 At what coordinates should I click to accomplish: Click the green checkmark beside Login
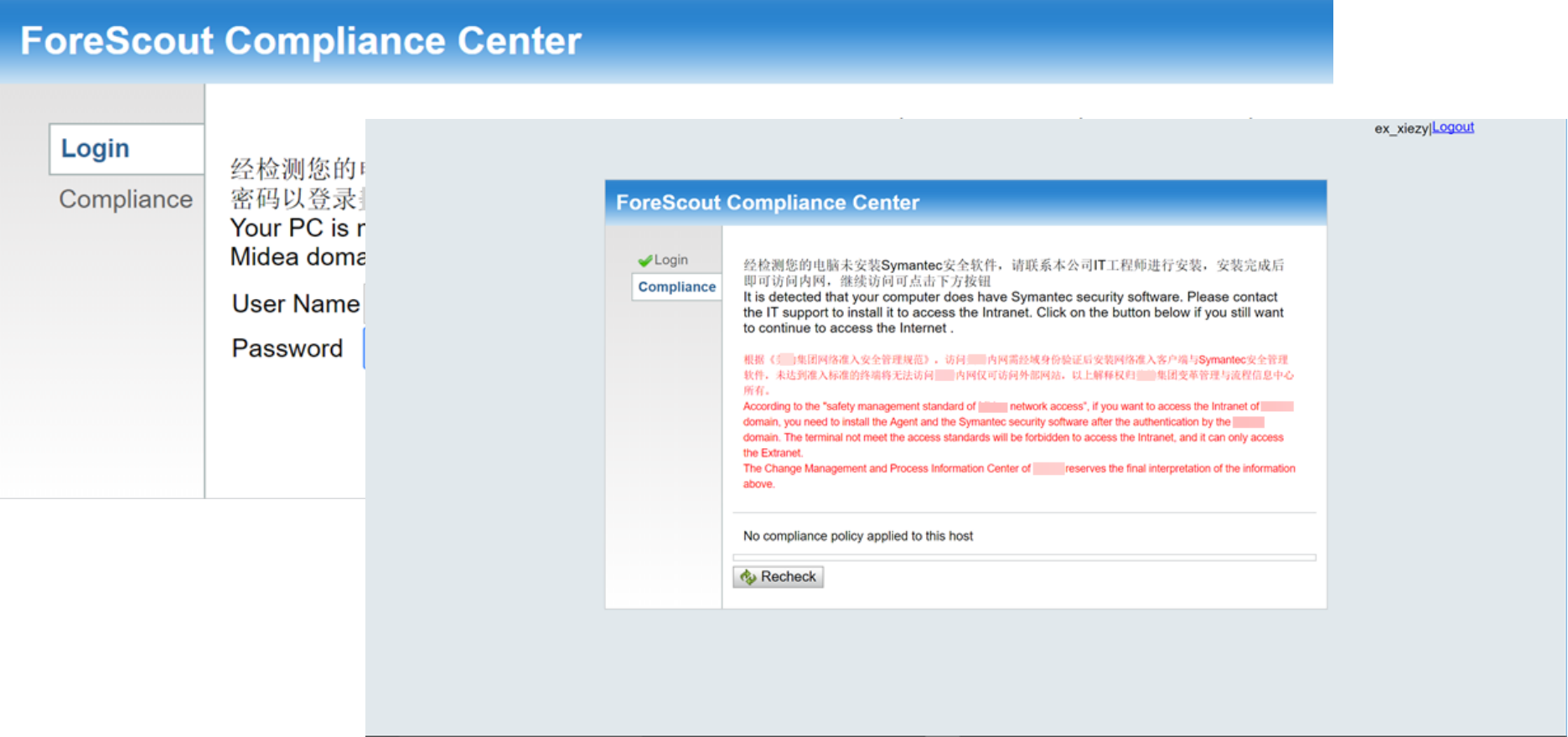(x=644, y=260)
